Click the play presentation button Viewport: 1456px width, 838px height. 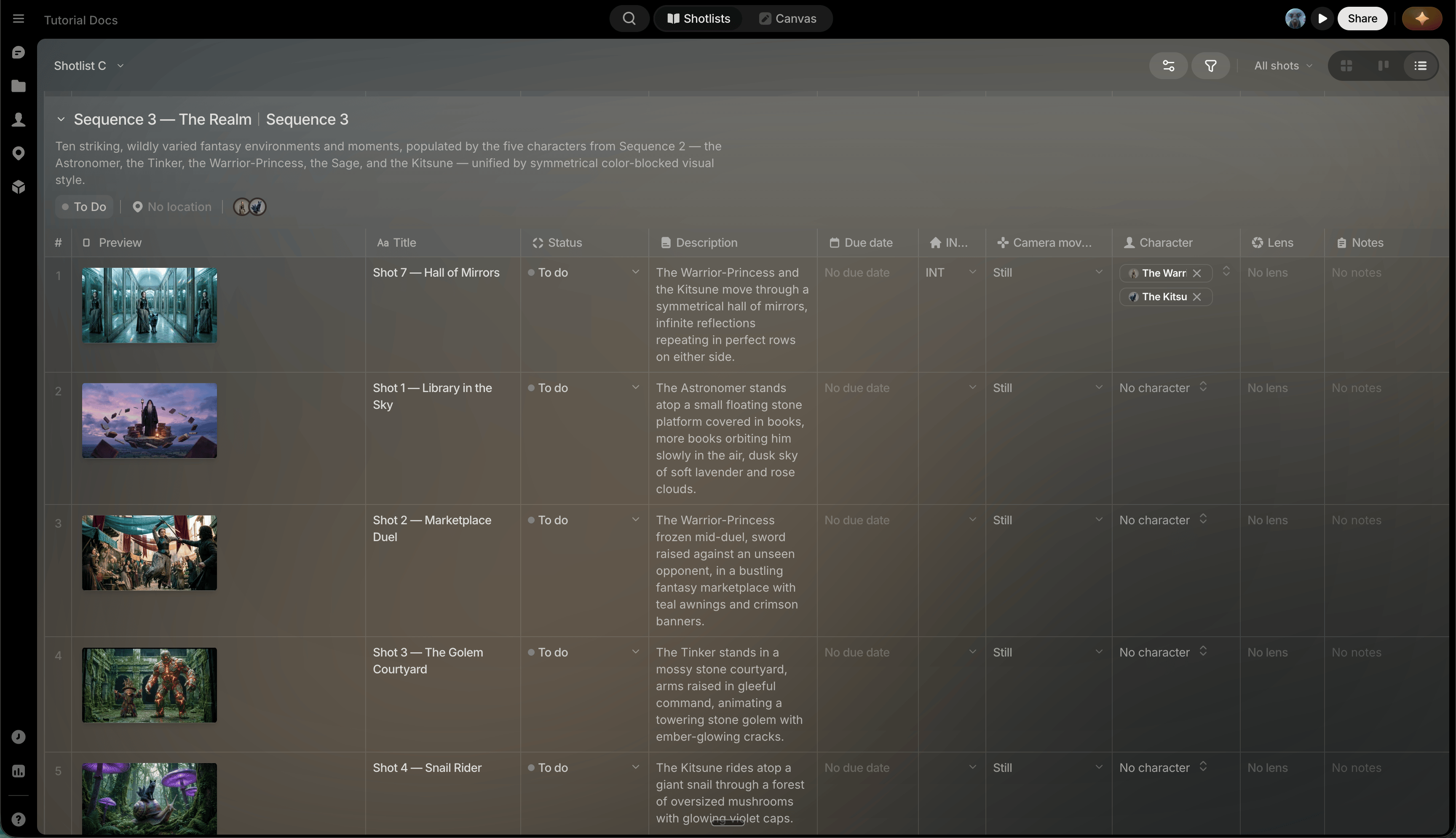tap(1322, 19)
